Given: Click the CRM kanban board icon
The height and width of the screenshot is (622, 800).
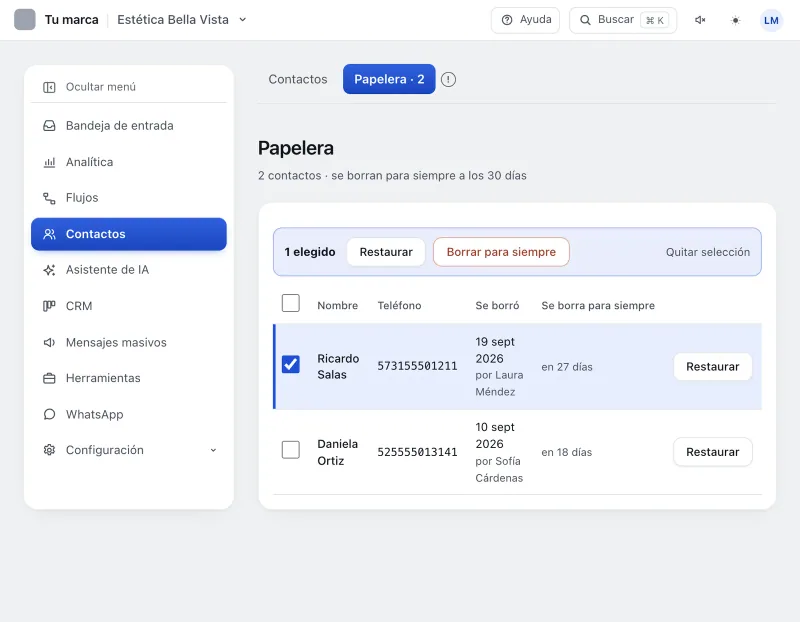Looking at the screenshot, I should [x=49, y=306].
